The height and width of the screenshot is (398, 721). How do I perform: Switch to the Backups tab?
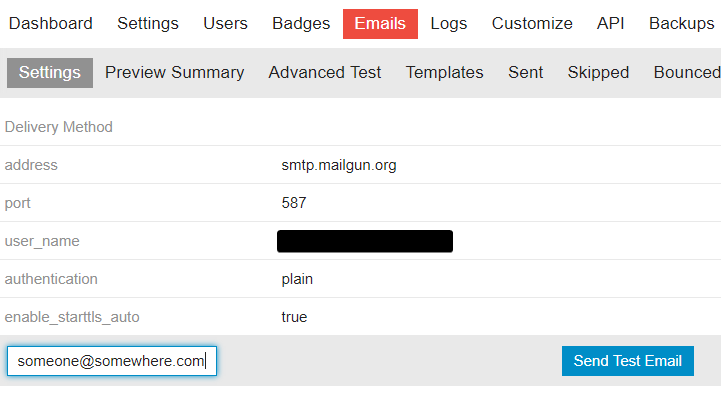point(682,23)
